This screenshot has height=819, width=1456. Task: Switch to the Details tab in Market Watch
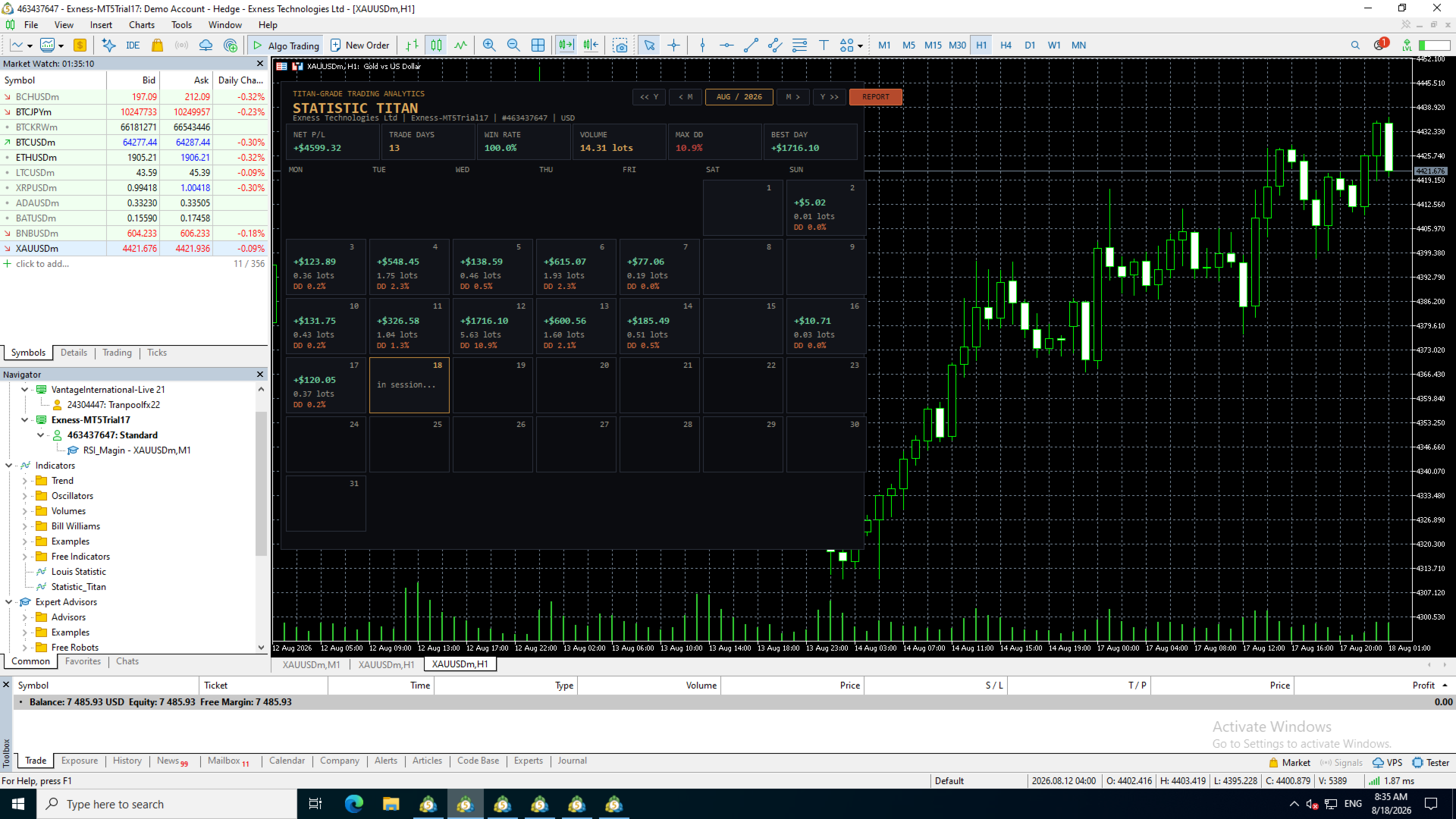pos(74,353)
